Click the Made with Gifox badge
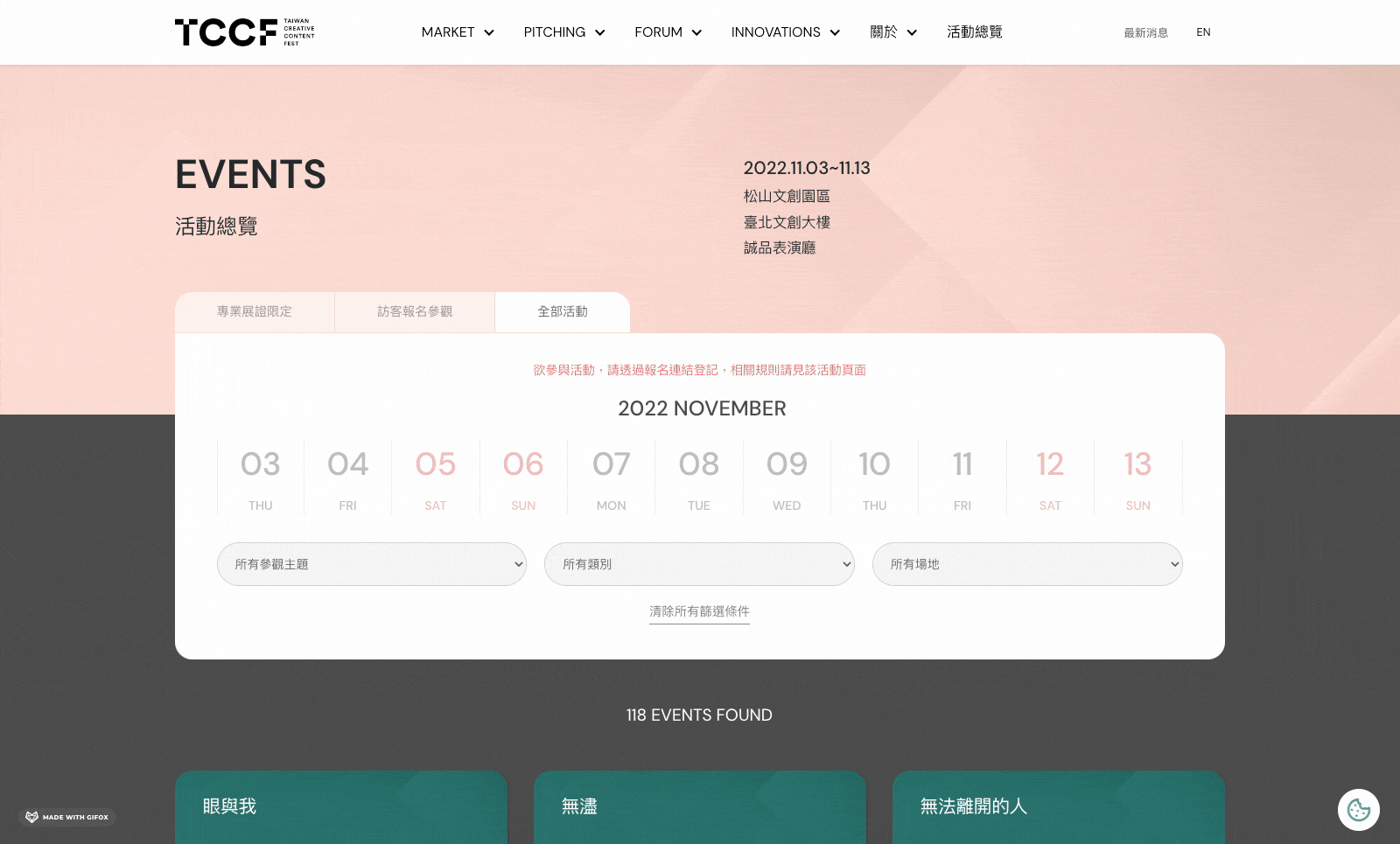Viewport: 1400px width, 844px height. 66,817
